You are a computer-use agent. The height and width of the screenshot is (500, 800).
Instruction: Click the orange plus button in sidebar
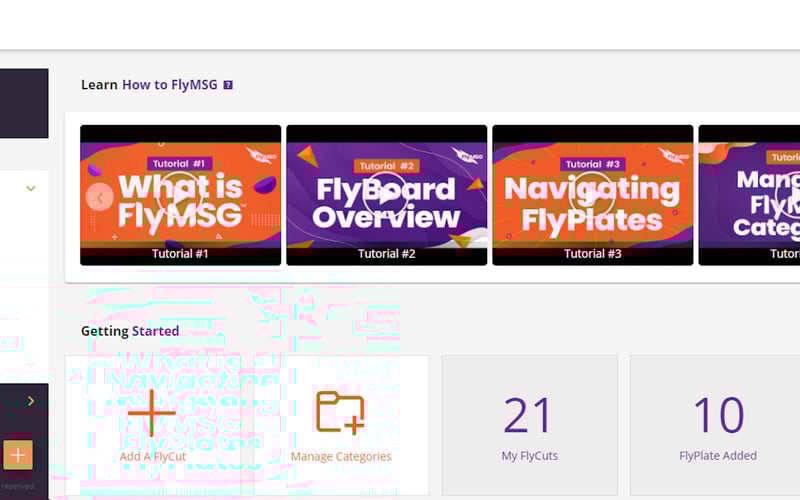click(x=18, y=455)
